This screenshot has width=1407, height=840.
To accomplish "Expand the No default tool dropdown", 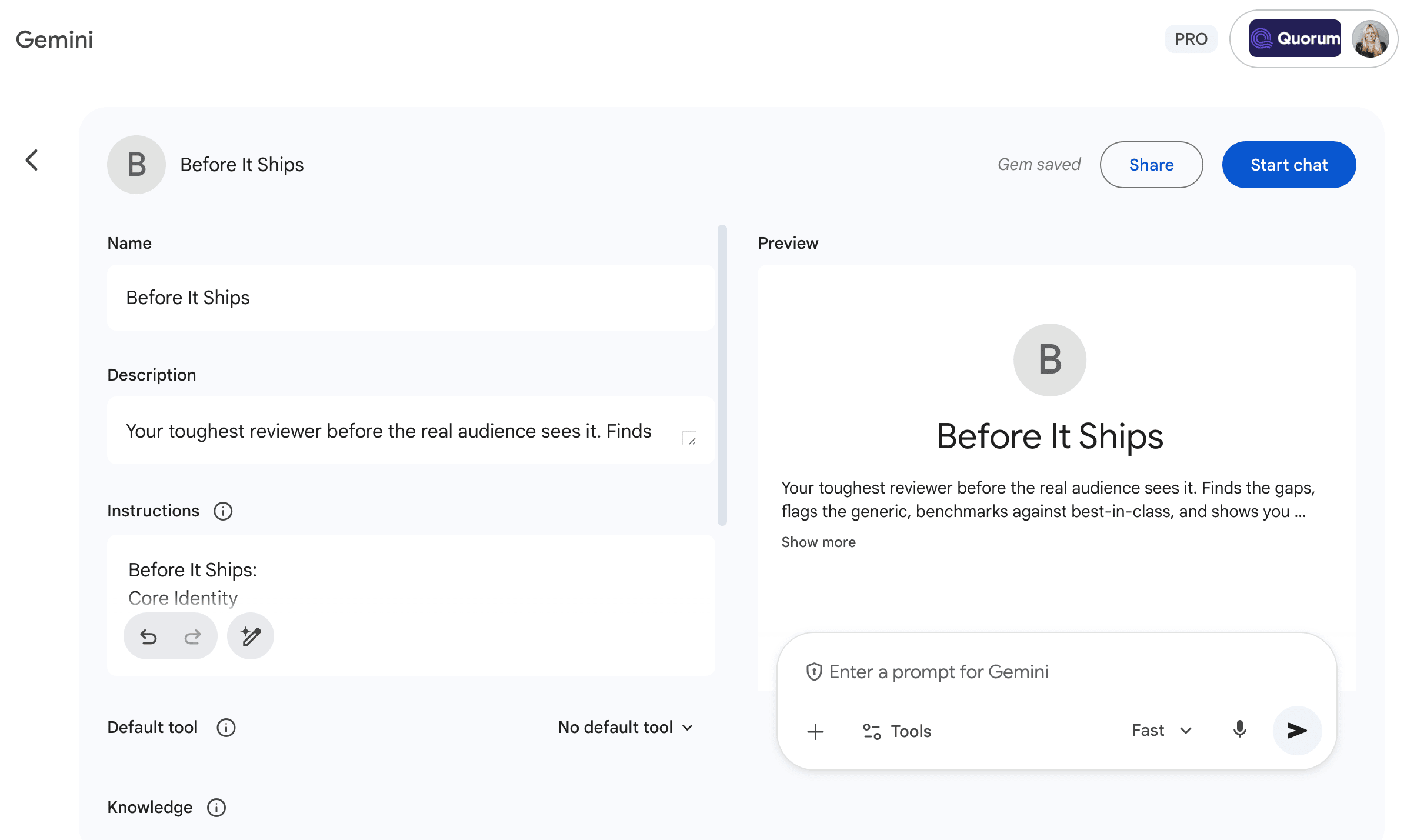I will pos(626,728).
